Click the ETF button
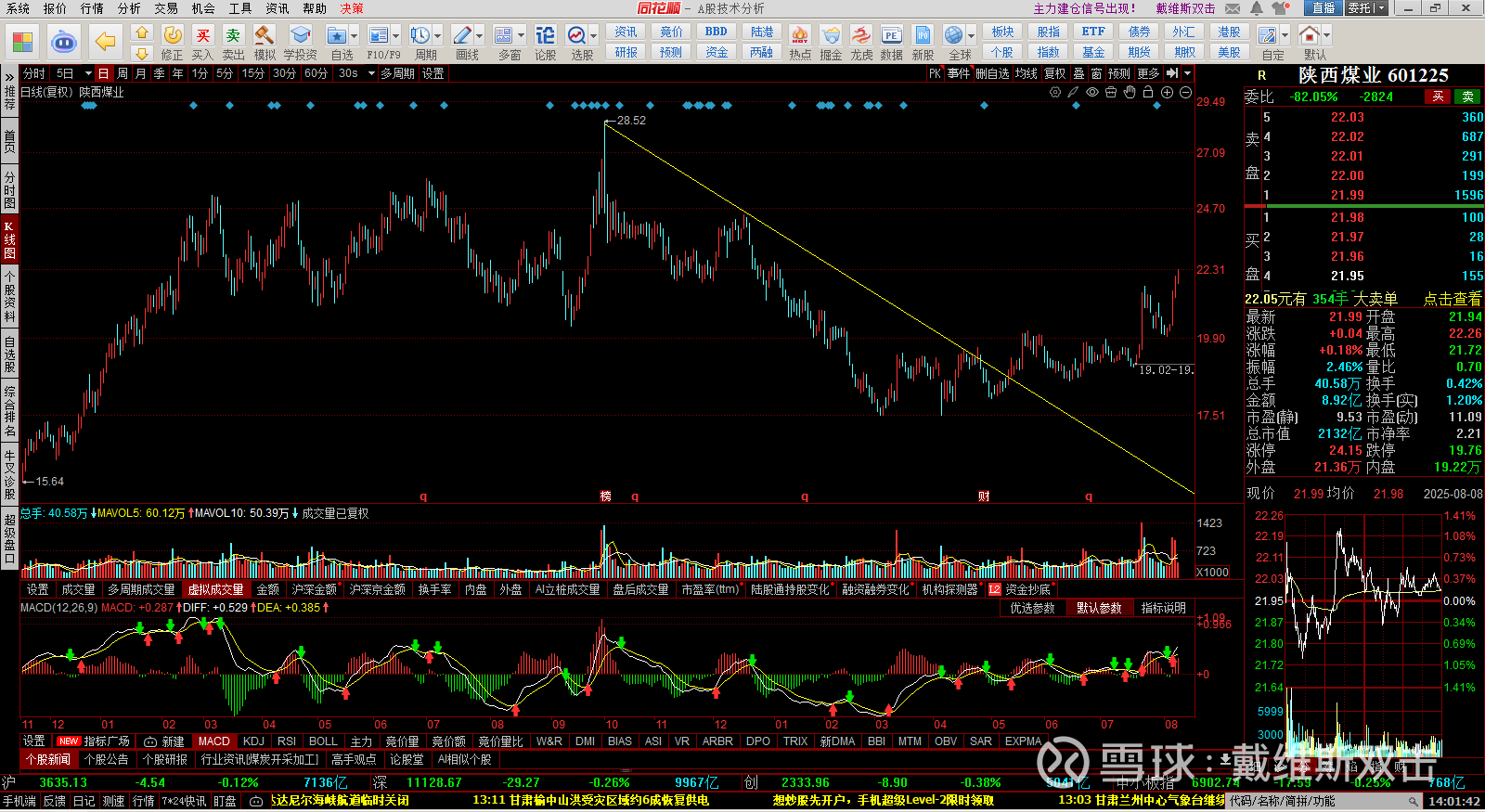The image size is (1485, 812). point(1093,32)
